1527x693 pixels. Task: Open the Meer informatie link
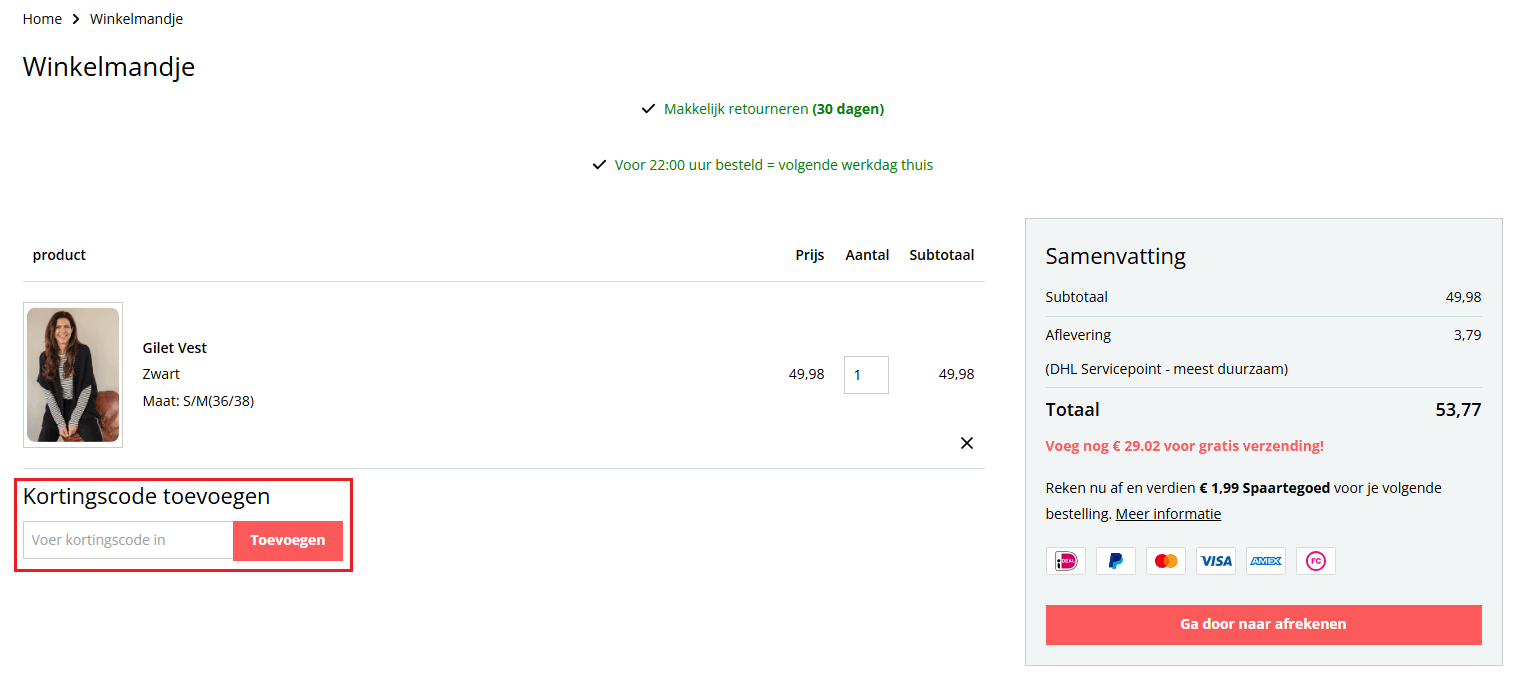click(1168, 514)
